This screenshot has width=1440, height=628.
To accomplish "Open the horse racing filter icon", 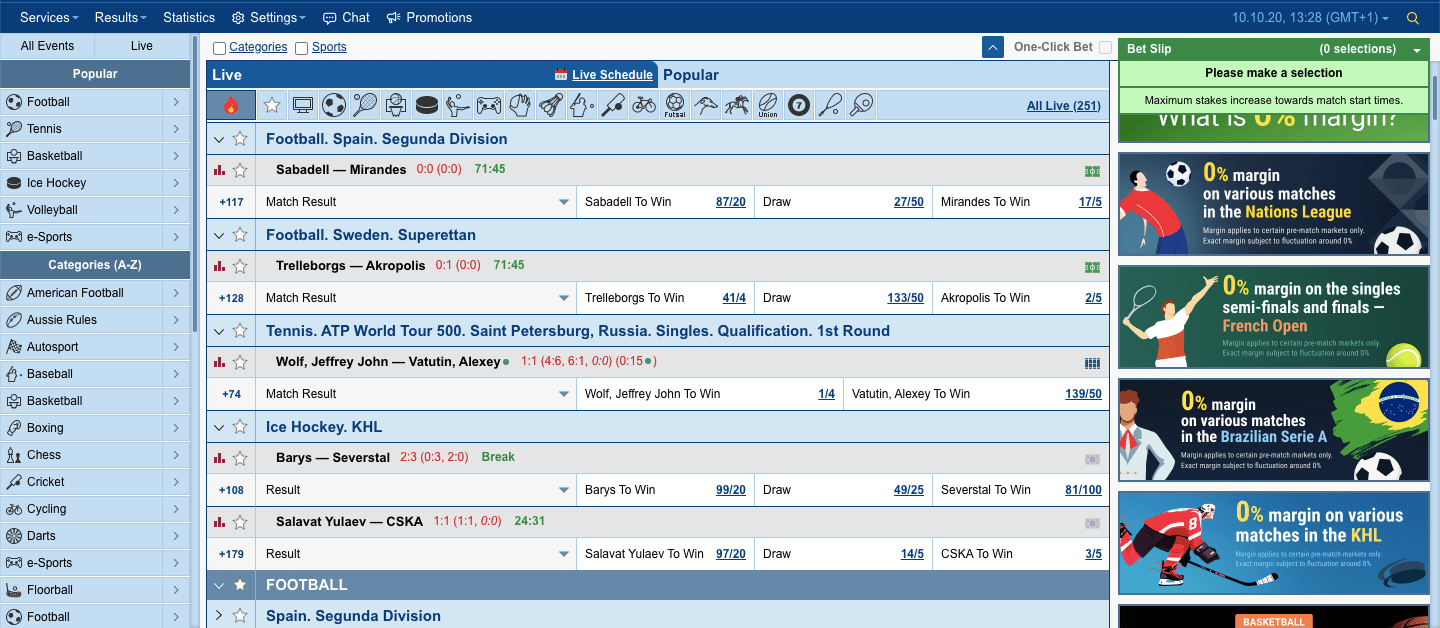I will [x=737, y=105].
